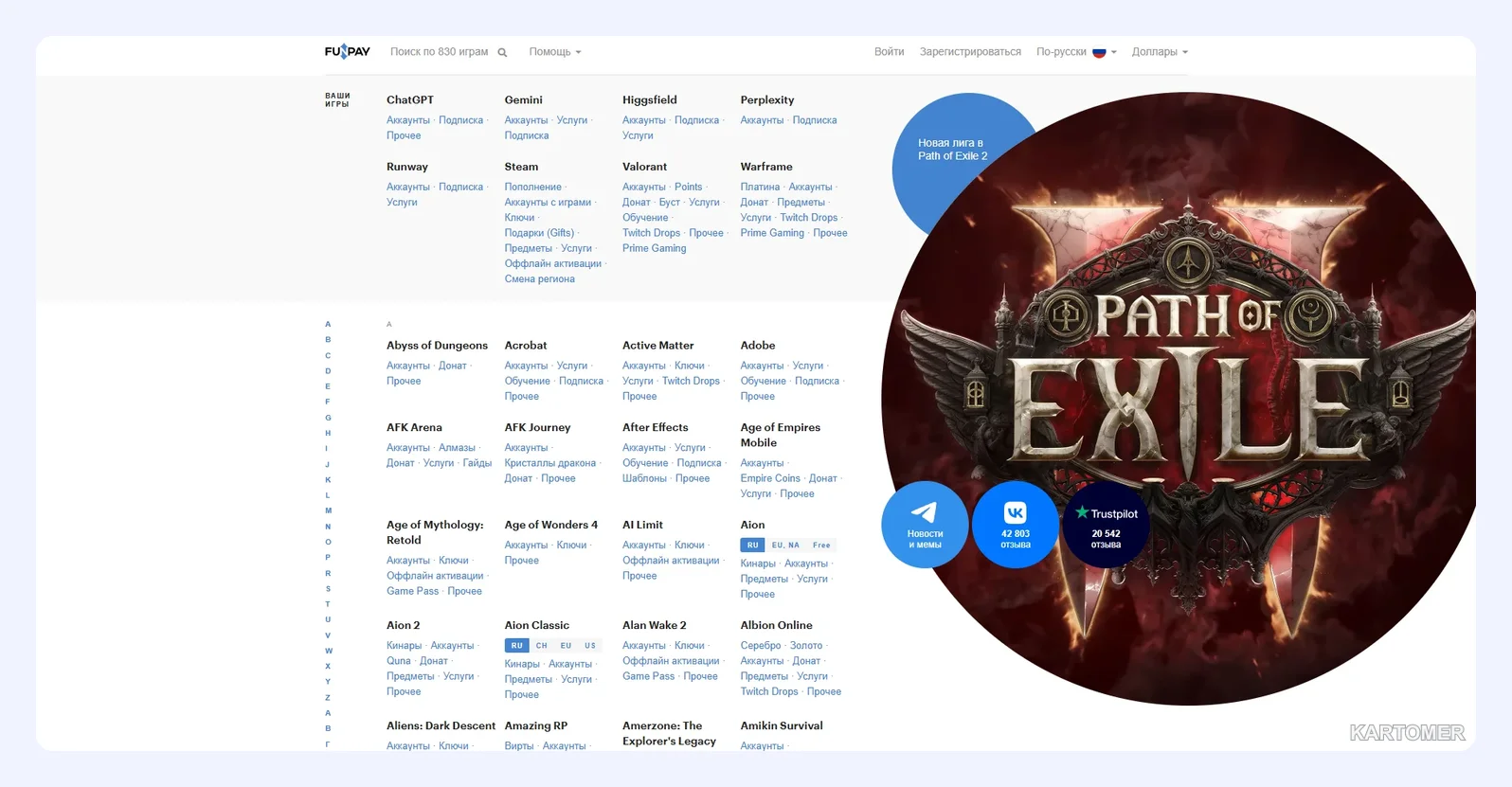Open the Доллары currency dropdown
This screenshot has height=787, width=1512.
1160,52
